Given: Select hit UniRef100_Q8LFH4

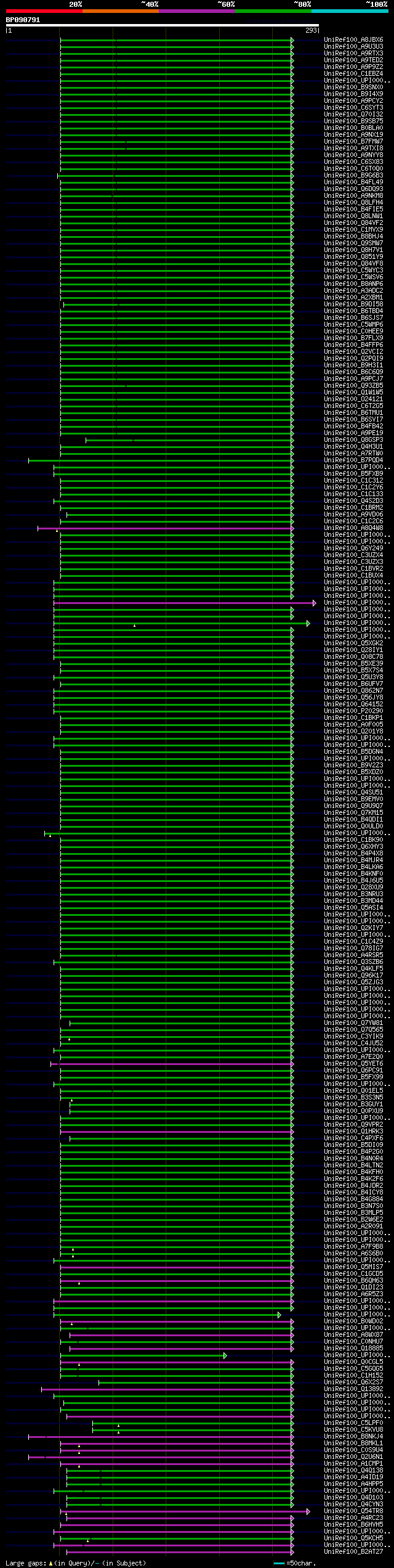Looking at the screenshot, I should pos(353,203).
